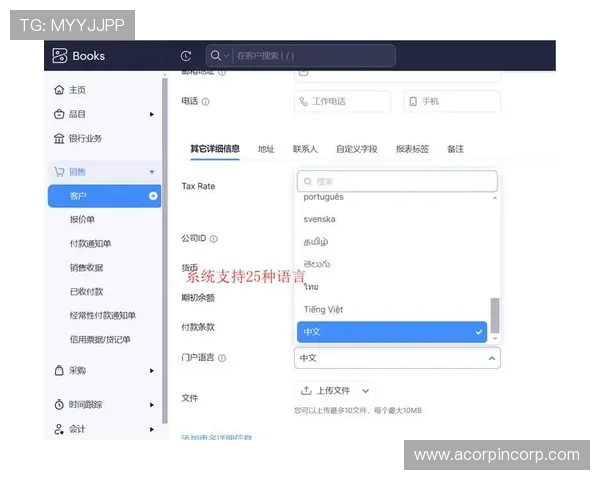Screen dimensions: 600x480
Task: Click the 手机 mobile input field
Action: [x=452, y=101]
